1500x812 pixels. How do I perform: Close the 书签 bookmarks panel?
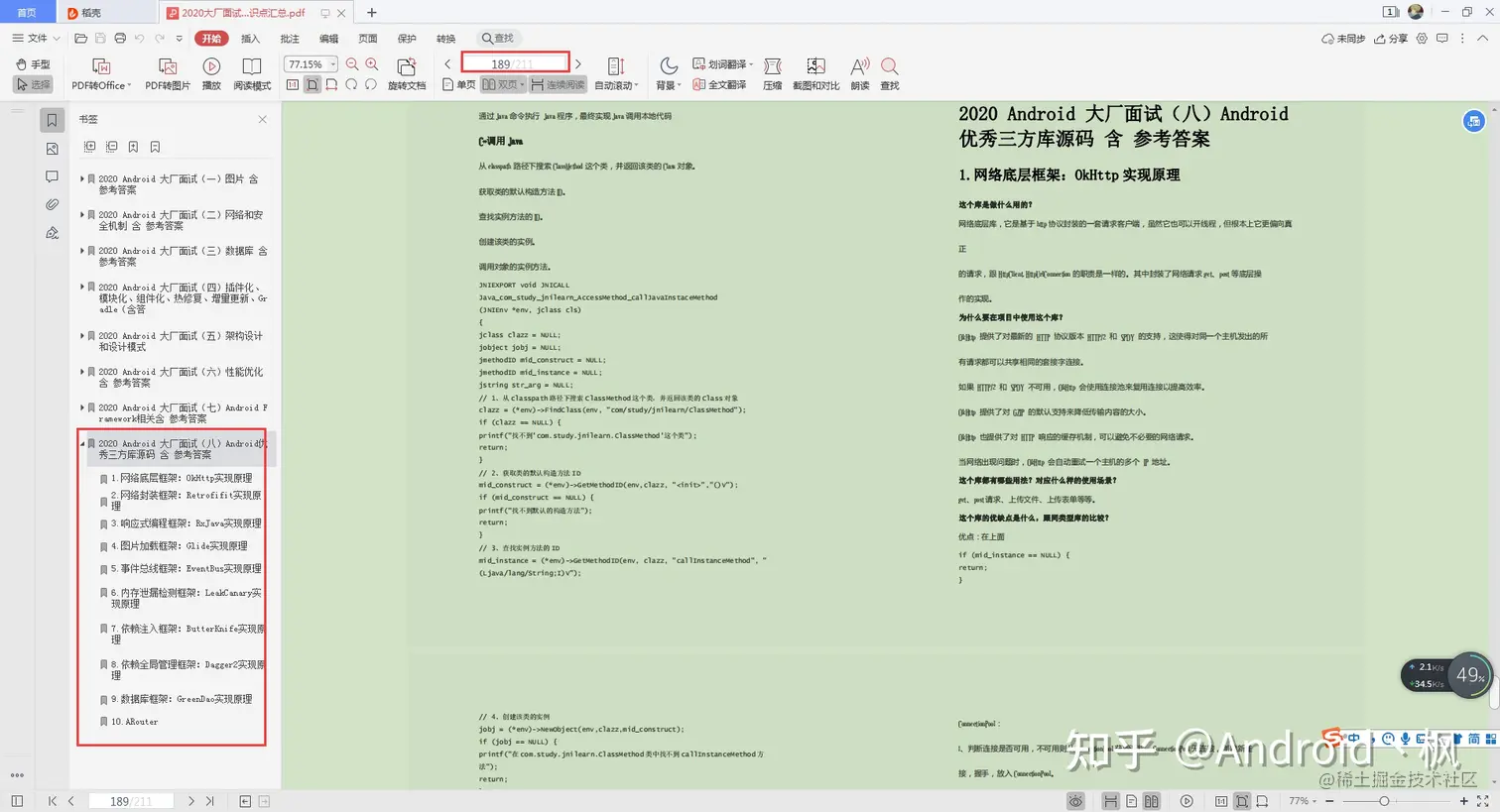click(262, 120)
